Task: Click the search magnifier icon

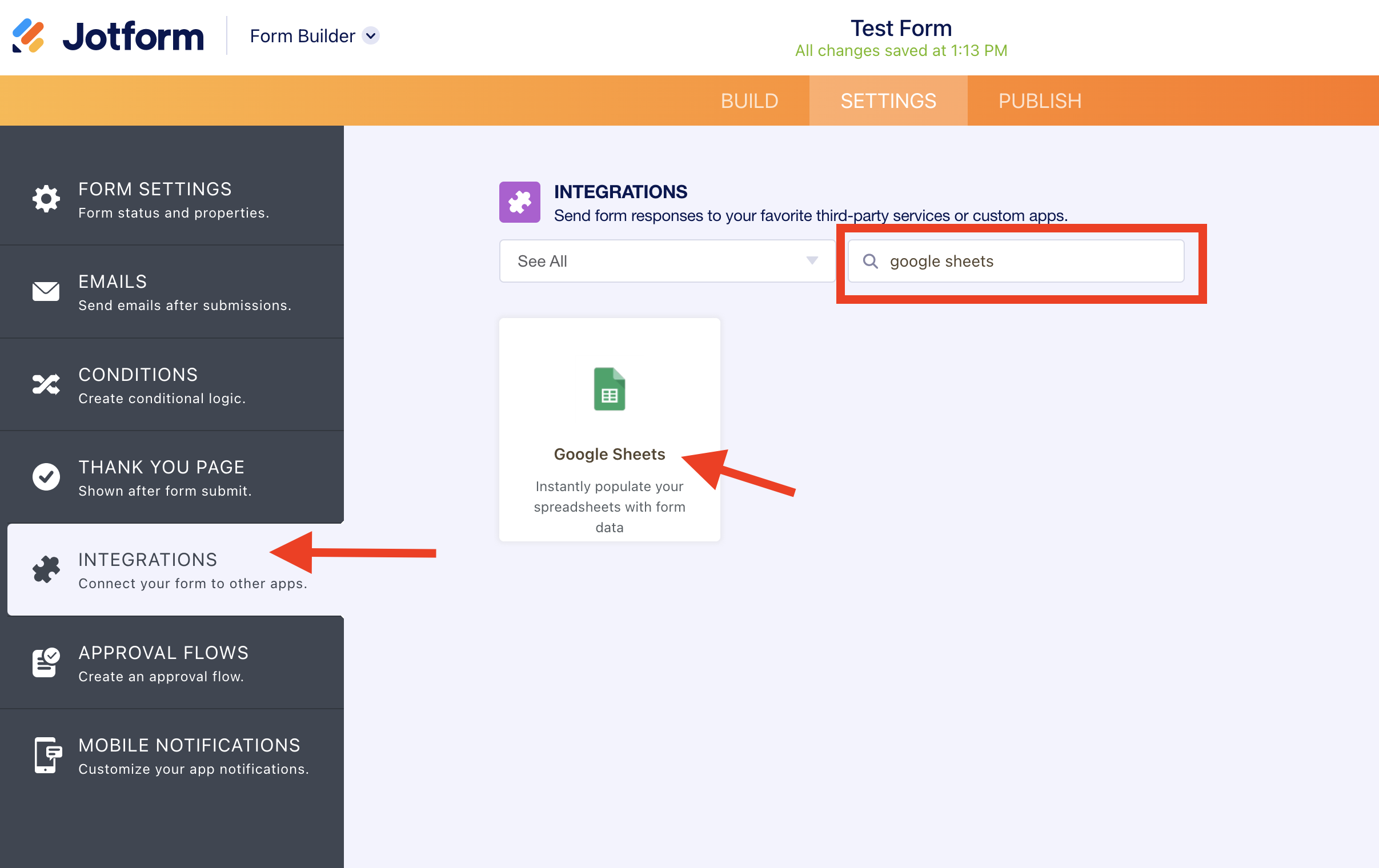Action: [870, 261]
